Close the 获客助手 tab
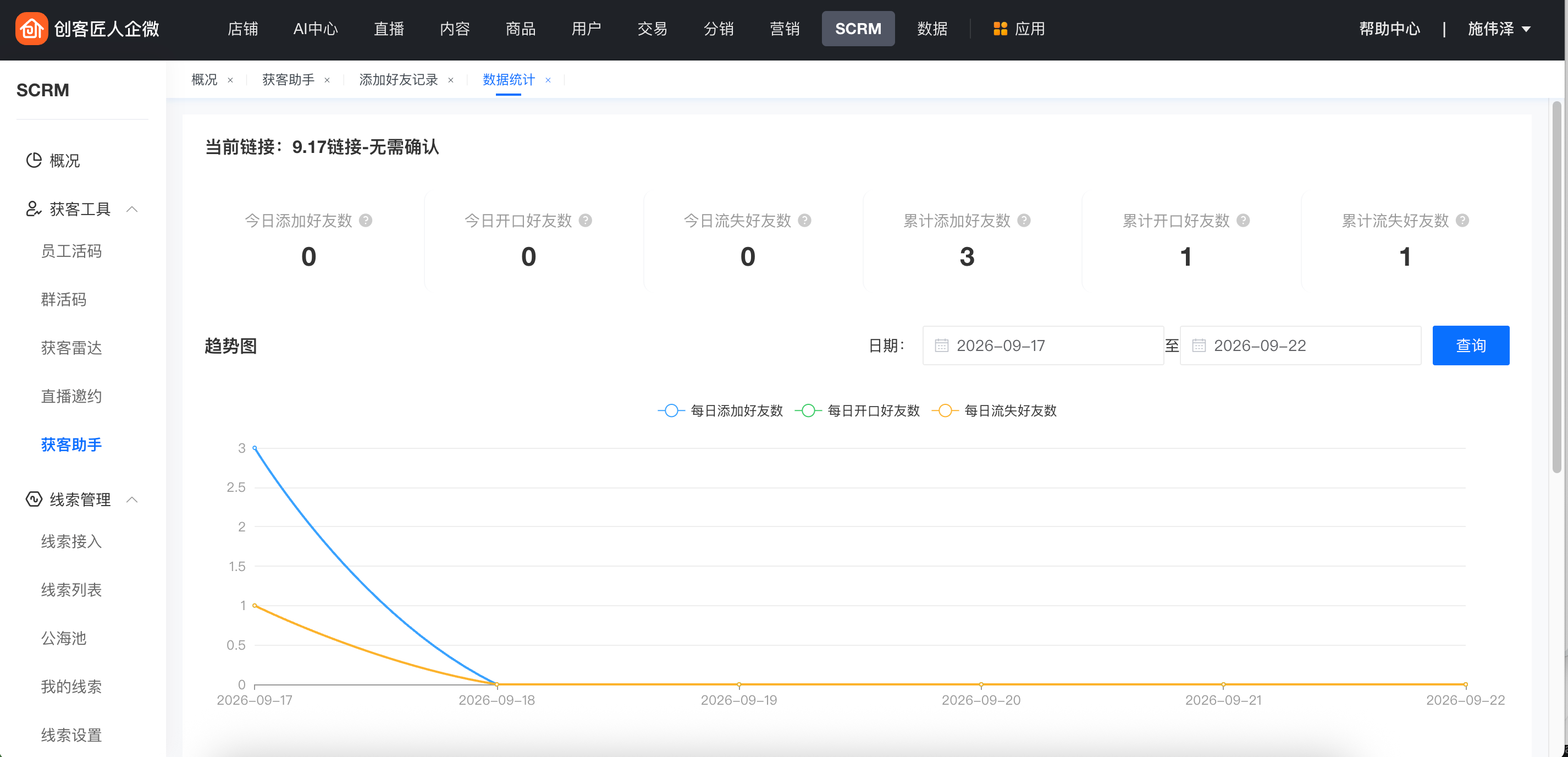Viewport: 1568px width, 757px height. coord(327,80)
